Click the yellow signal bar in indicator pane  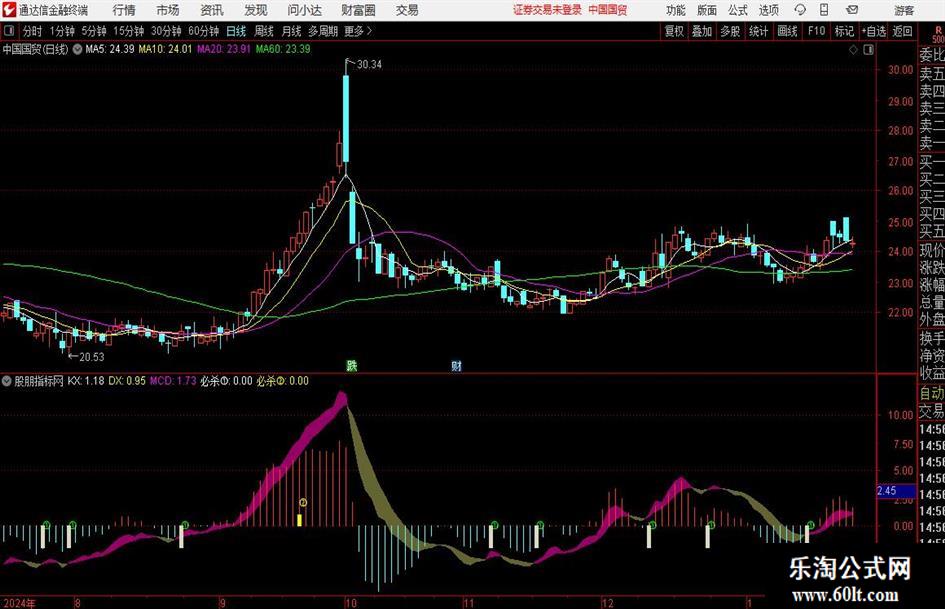[x=300, y=520]
